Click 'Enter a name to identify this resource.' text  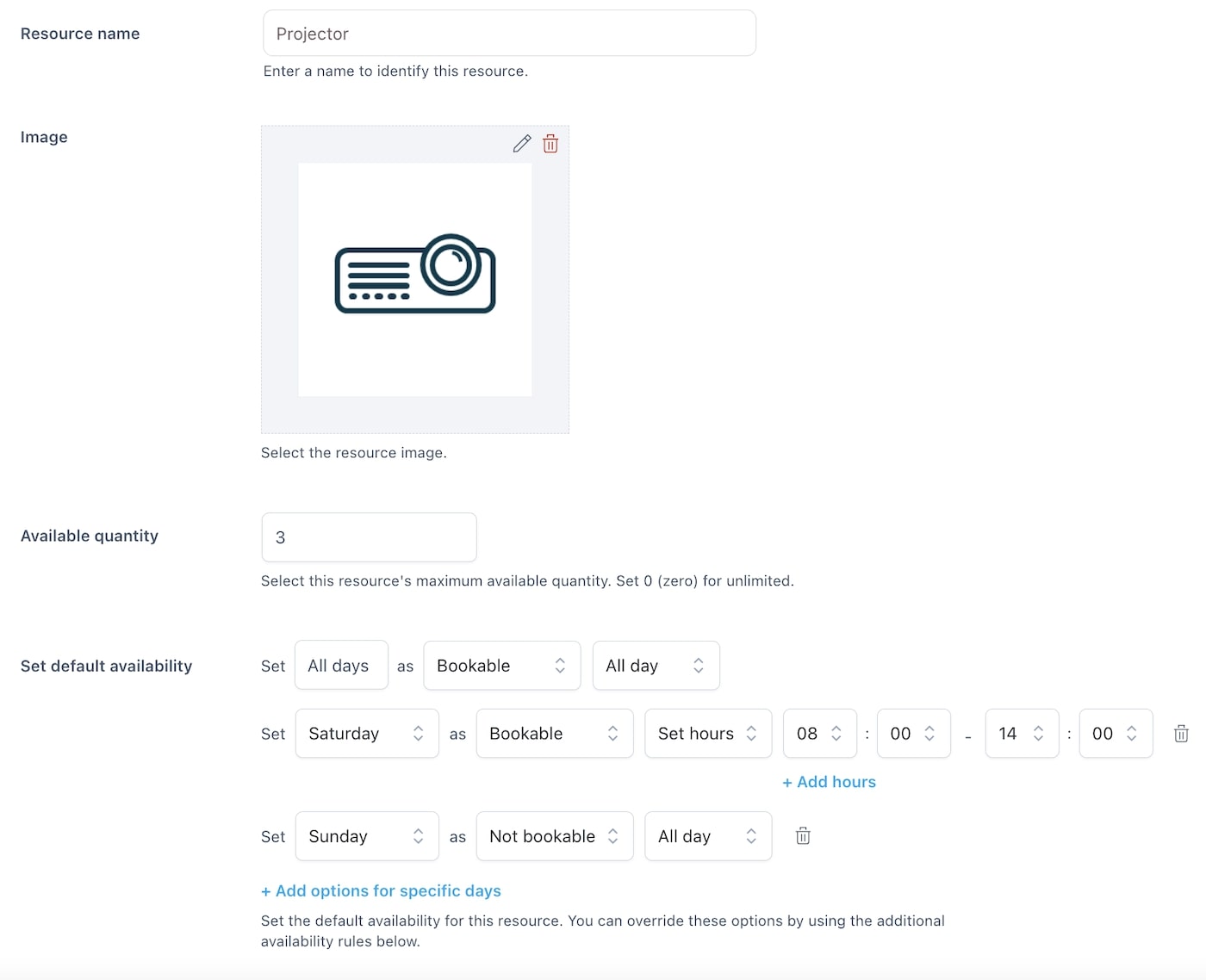[x=395, y=71]
